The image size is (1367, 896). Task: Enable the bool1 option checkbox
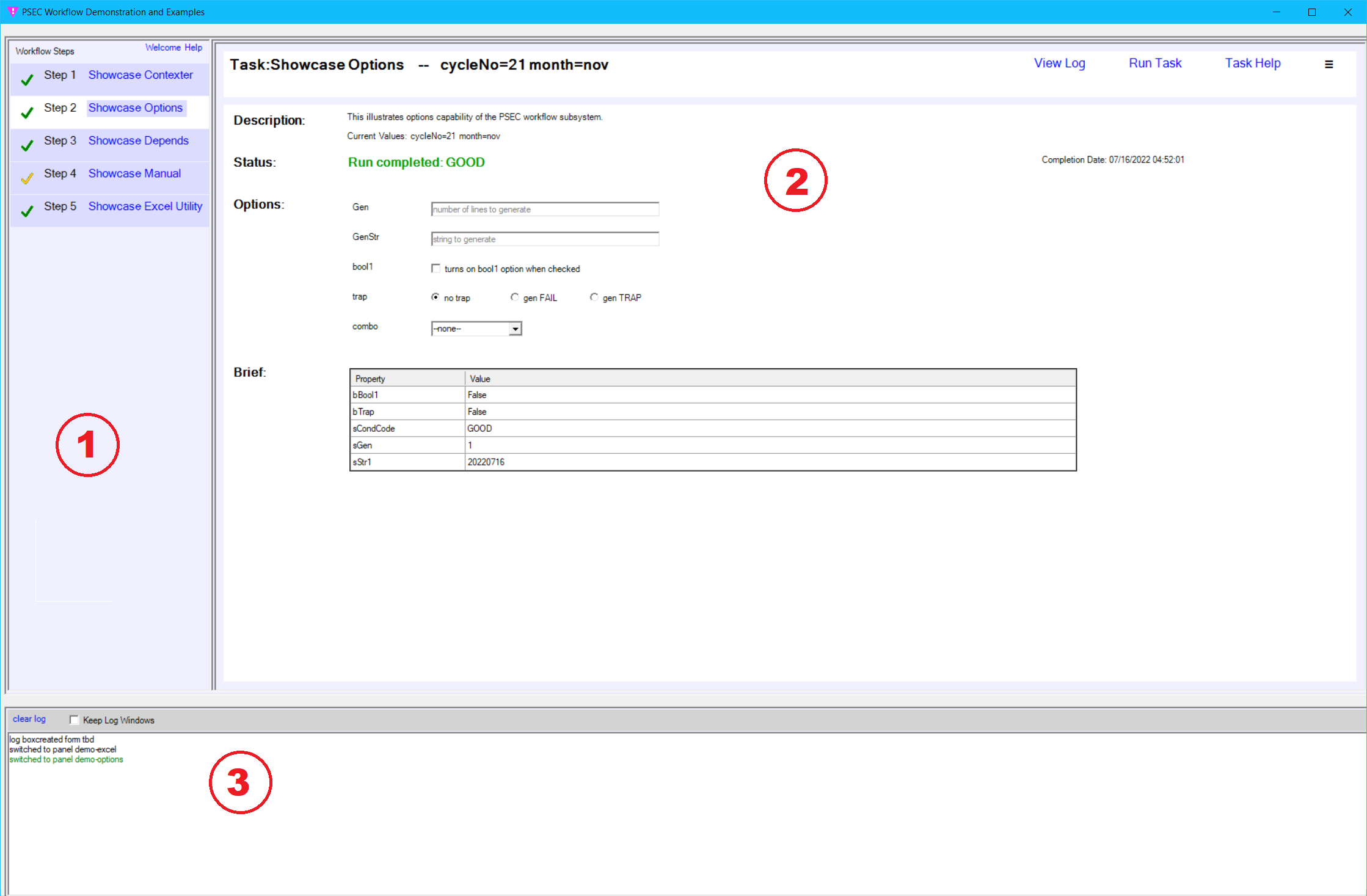[x=436, y=269]
